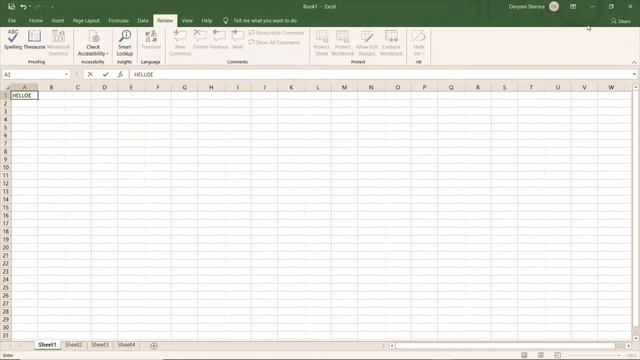
Task: Select column W header
Action: (611, 87)
